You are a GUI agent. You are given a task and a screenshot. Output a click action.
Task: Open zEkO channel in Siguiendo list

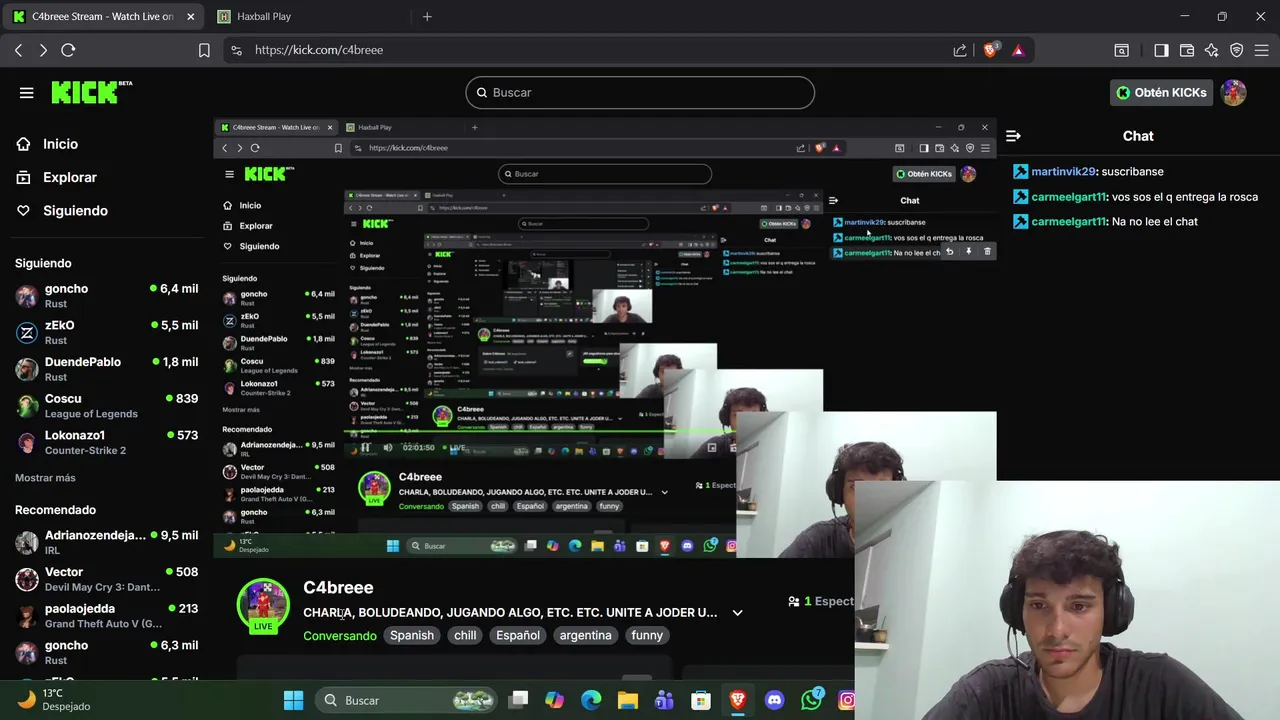click(x=107, y=333)
